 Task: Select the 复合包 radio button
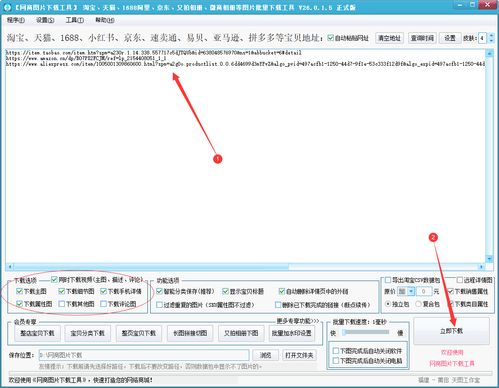[419, 304]
